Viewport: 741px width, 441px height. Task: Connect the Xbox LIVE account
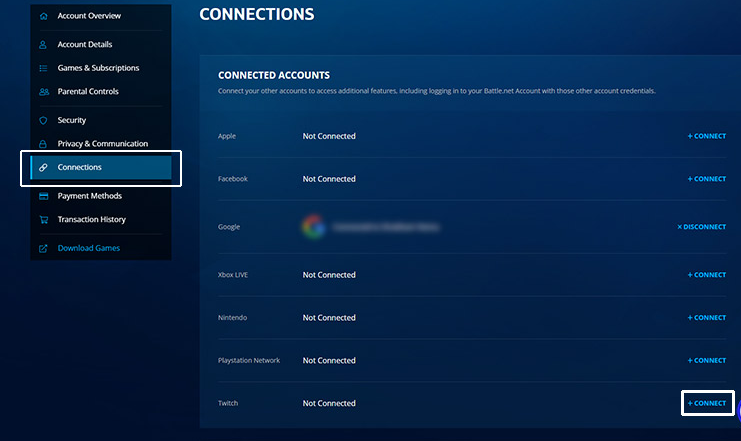point(707,275)
